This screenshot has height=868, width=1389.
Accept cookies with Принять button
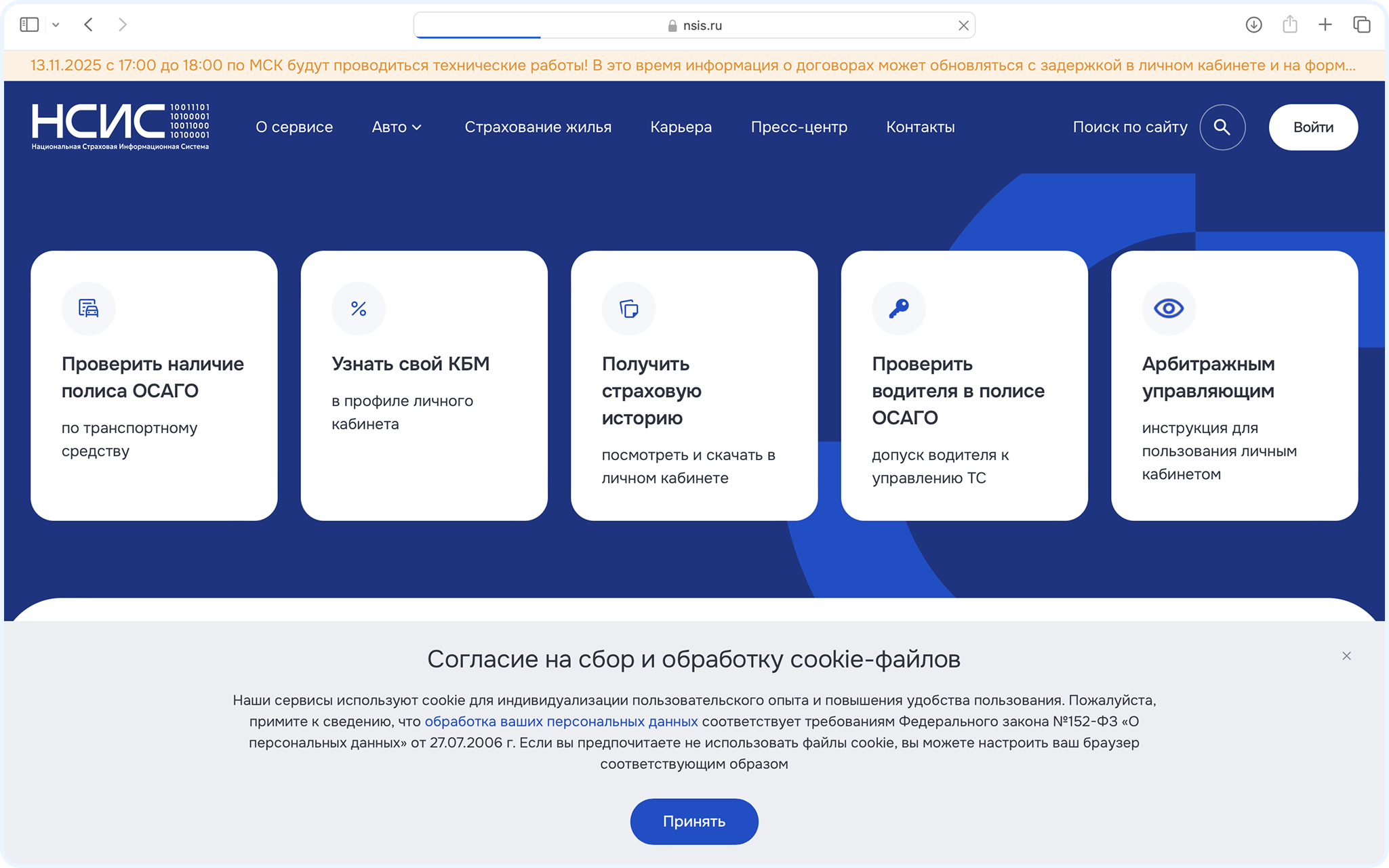693,821
